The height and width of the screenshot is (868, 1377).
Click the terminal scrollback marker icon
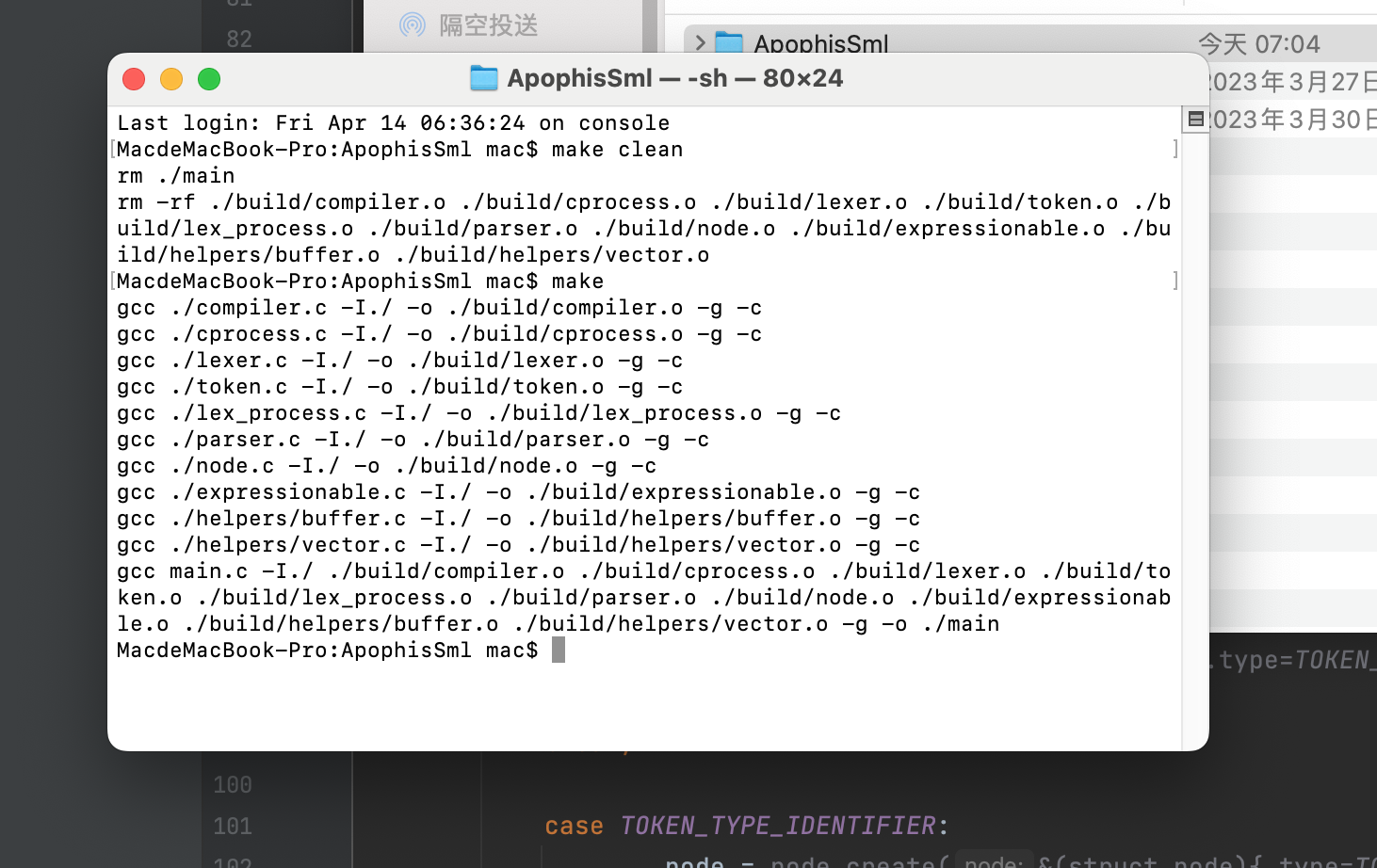point(1195,119)
